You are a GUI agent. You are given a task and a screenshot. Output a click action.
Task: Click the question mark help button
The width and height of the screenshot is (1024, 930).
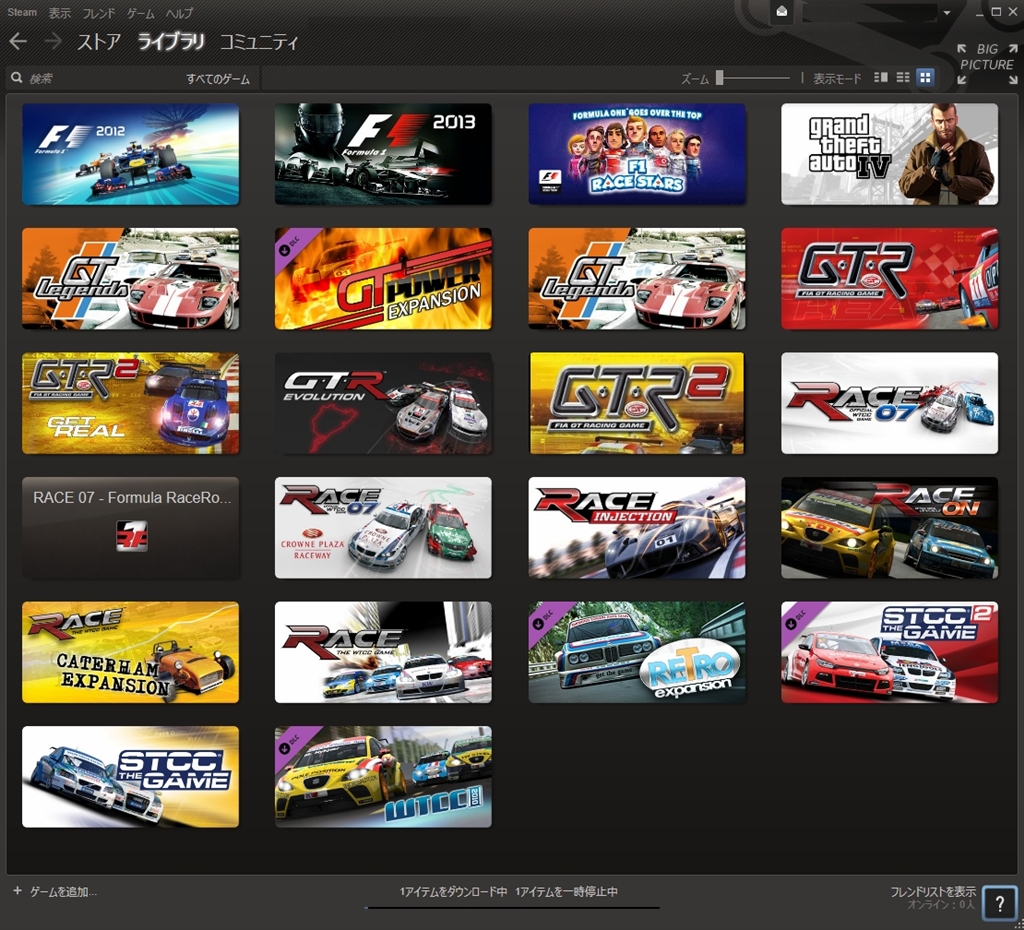1000,903
